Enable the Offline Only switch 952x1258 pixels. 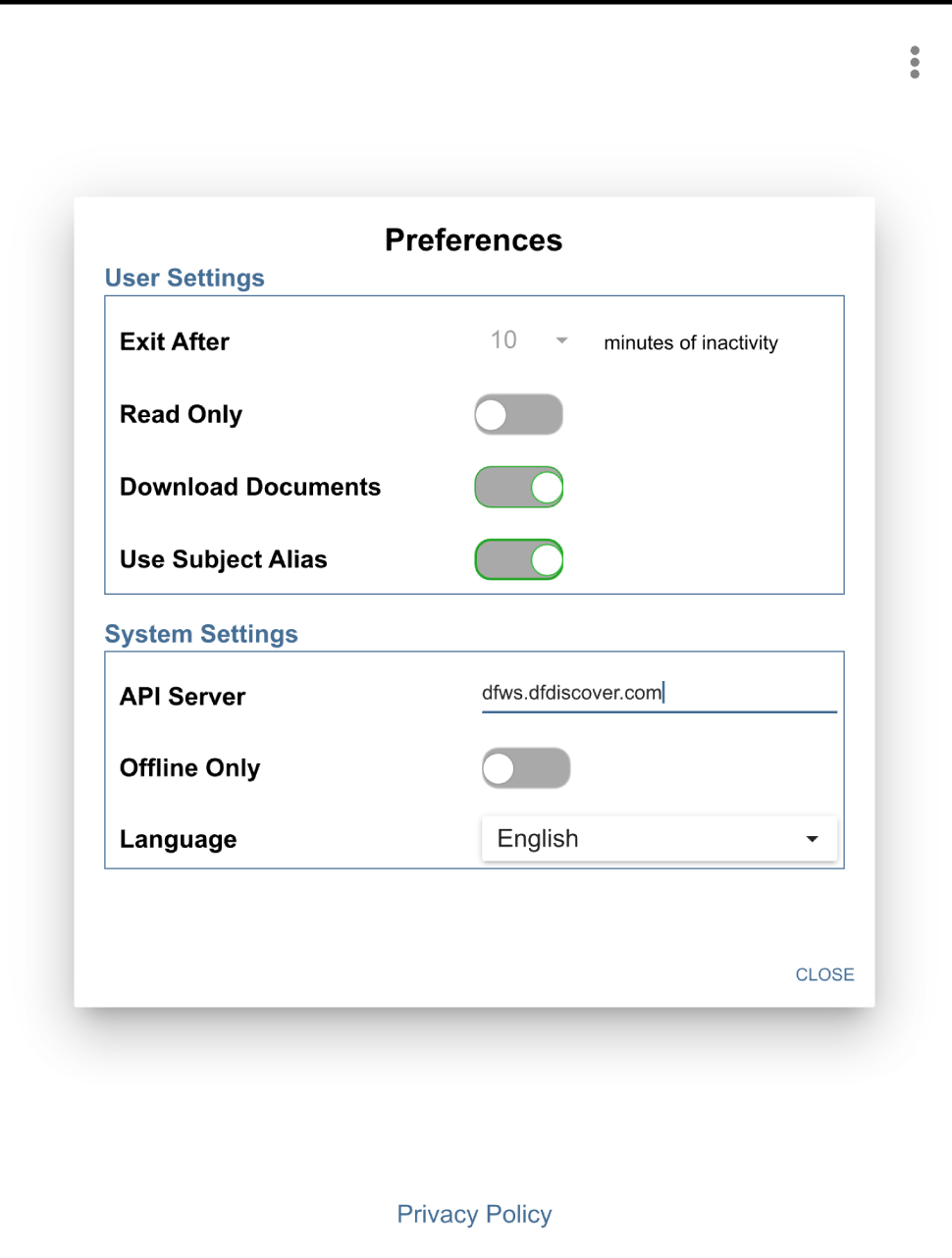525,768
